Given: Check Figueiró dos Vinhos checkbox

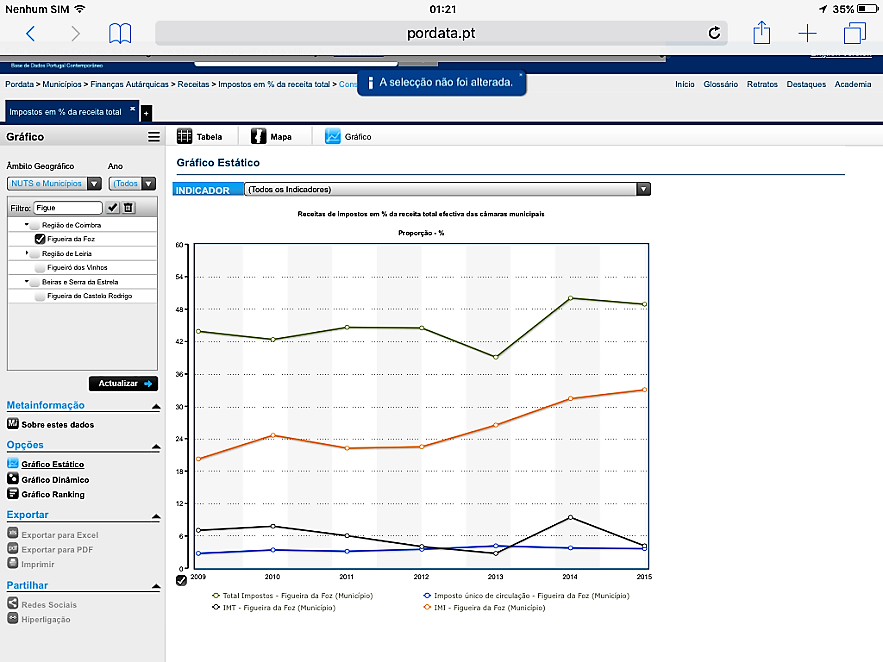Looking at the screenshot, I should coord(40,267).
